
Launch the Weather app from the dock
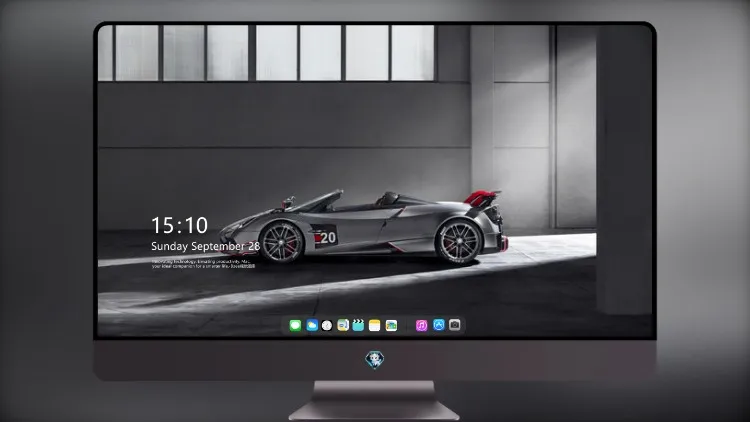click(x=312, y=325)
